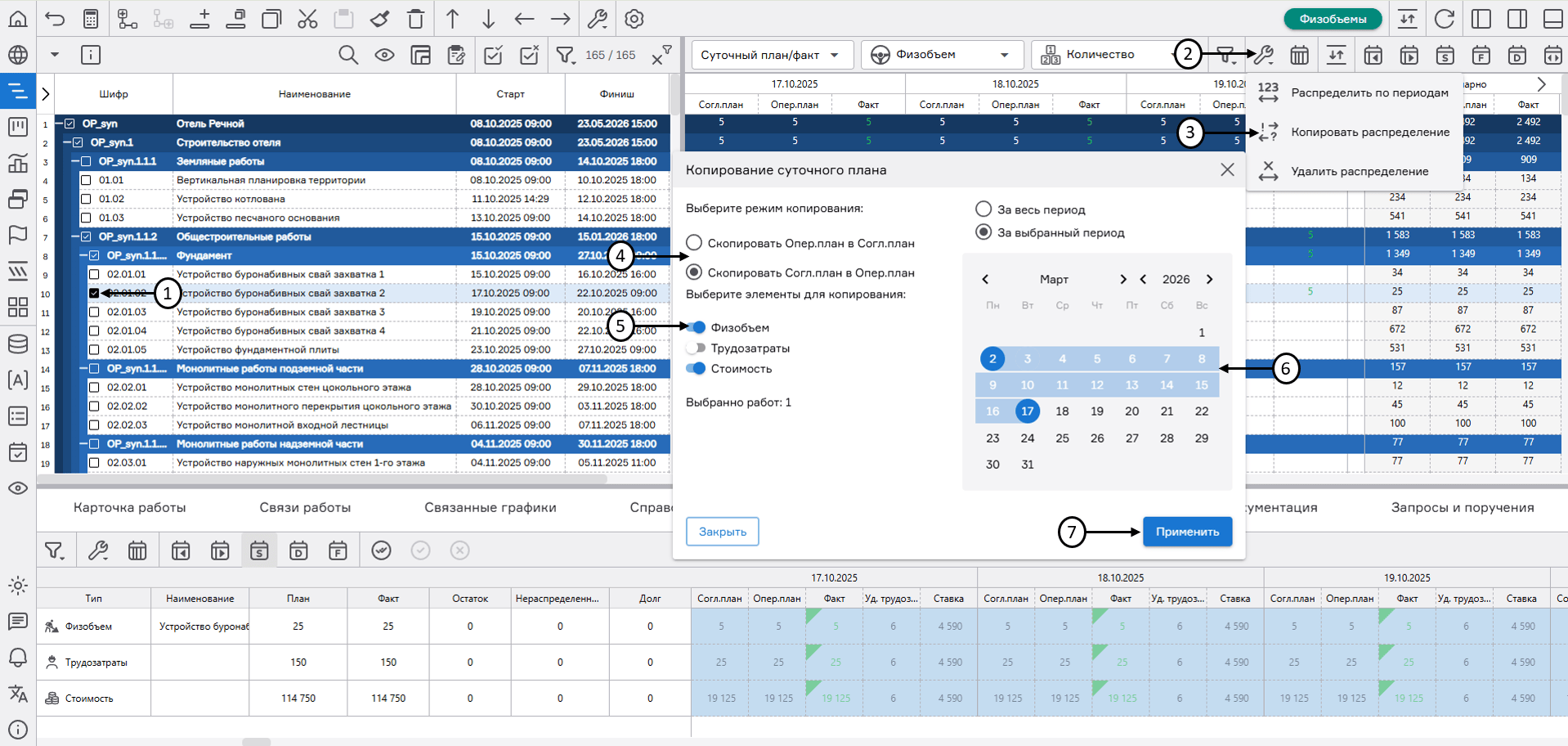The width and height of the screenshot is (1568, 746).
Task: Choose 'Копировать распределение' menu item
Action: click(x=1369, y=132)
